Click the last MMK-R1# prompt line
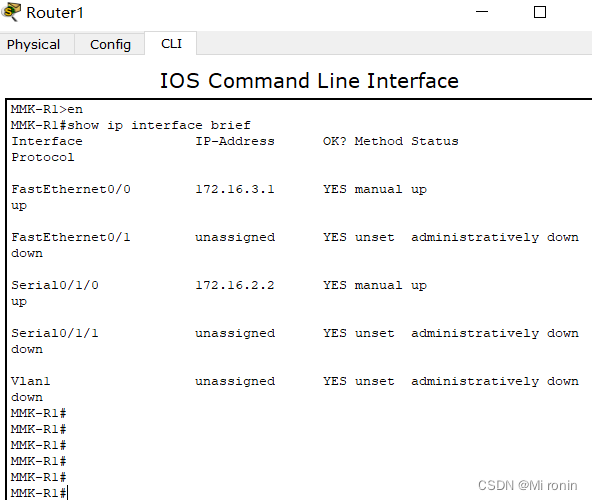The width and height of the screenshot is (592, 500). pos(39,493)
